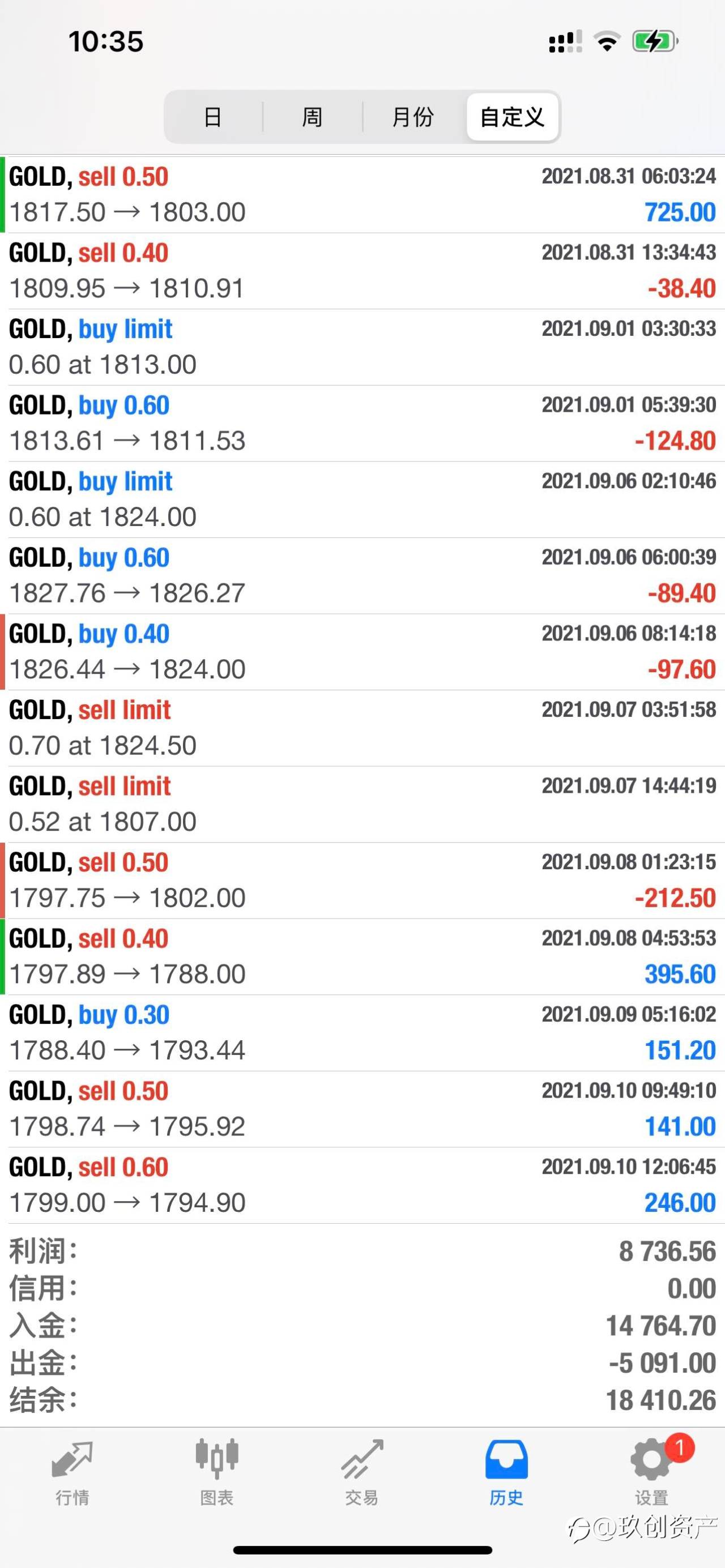The width and height of the screenshot is (725, 1568).
Task: Select the 历史 history tray icon
Action: 506,1460
